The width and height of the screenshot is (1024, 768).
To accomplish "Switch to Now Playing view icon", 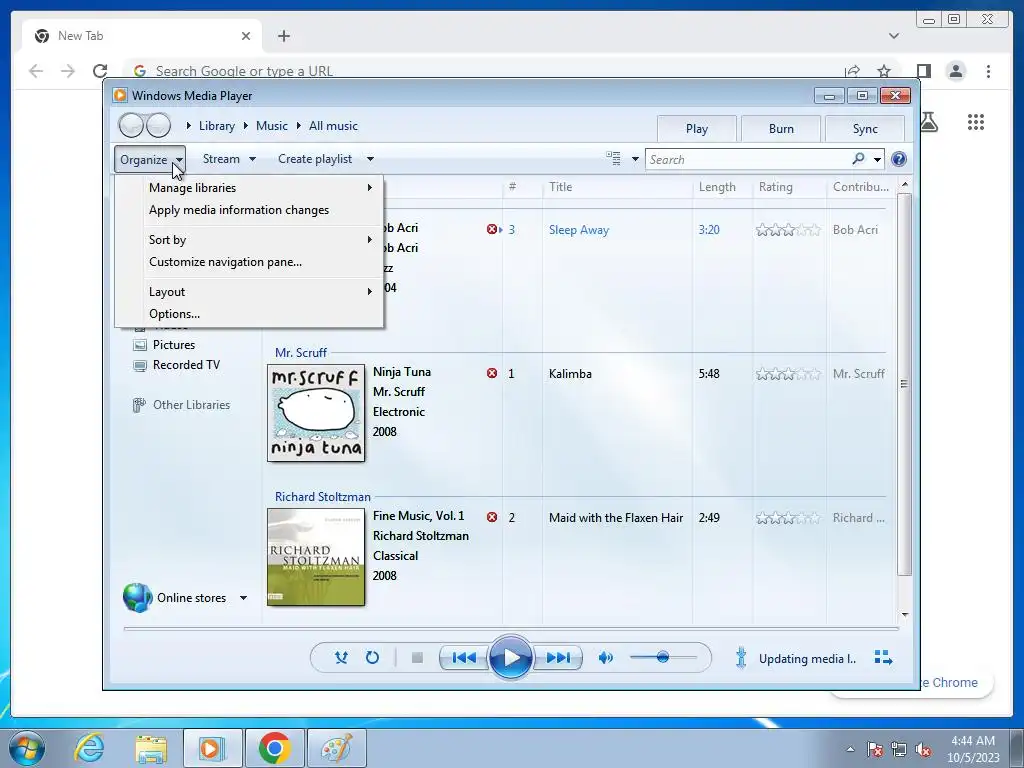I will coord(883,658).
